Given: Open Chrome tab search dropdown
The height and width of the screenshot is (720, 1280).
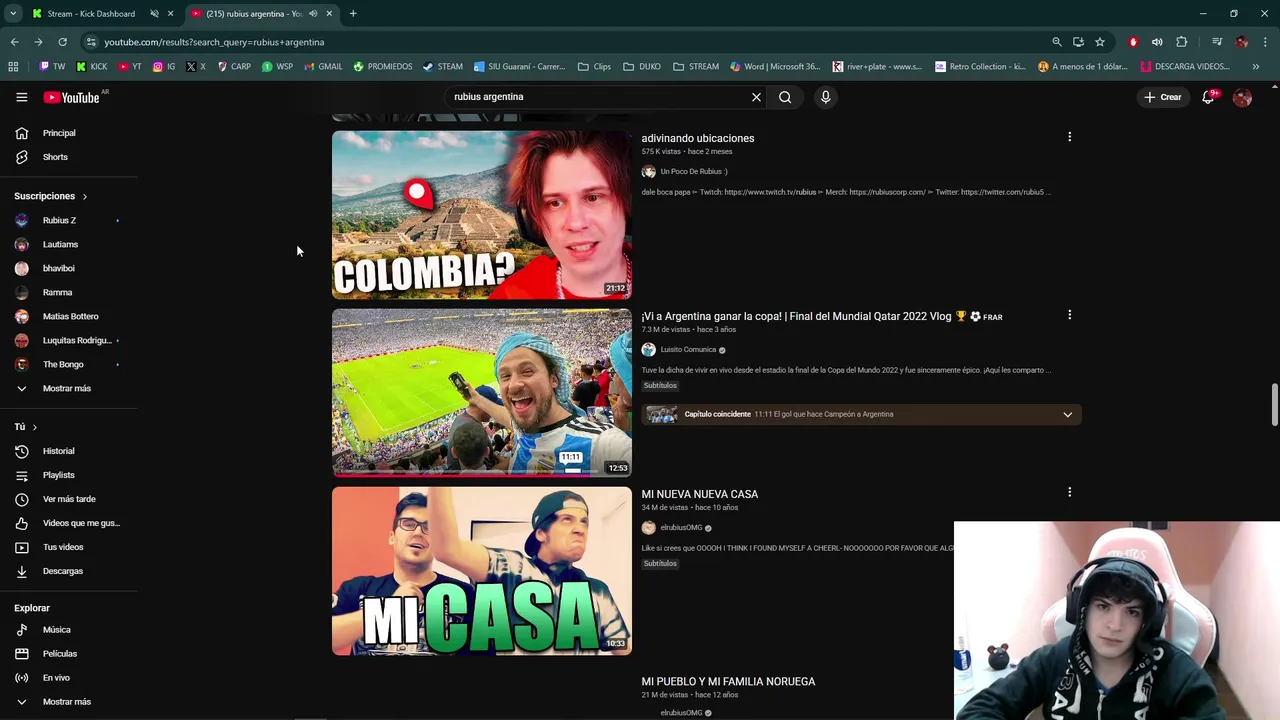Looking at the screenshot, I should click(13, 14).
